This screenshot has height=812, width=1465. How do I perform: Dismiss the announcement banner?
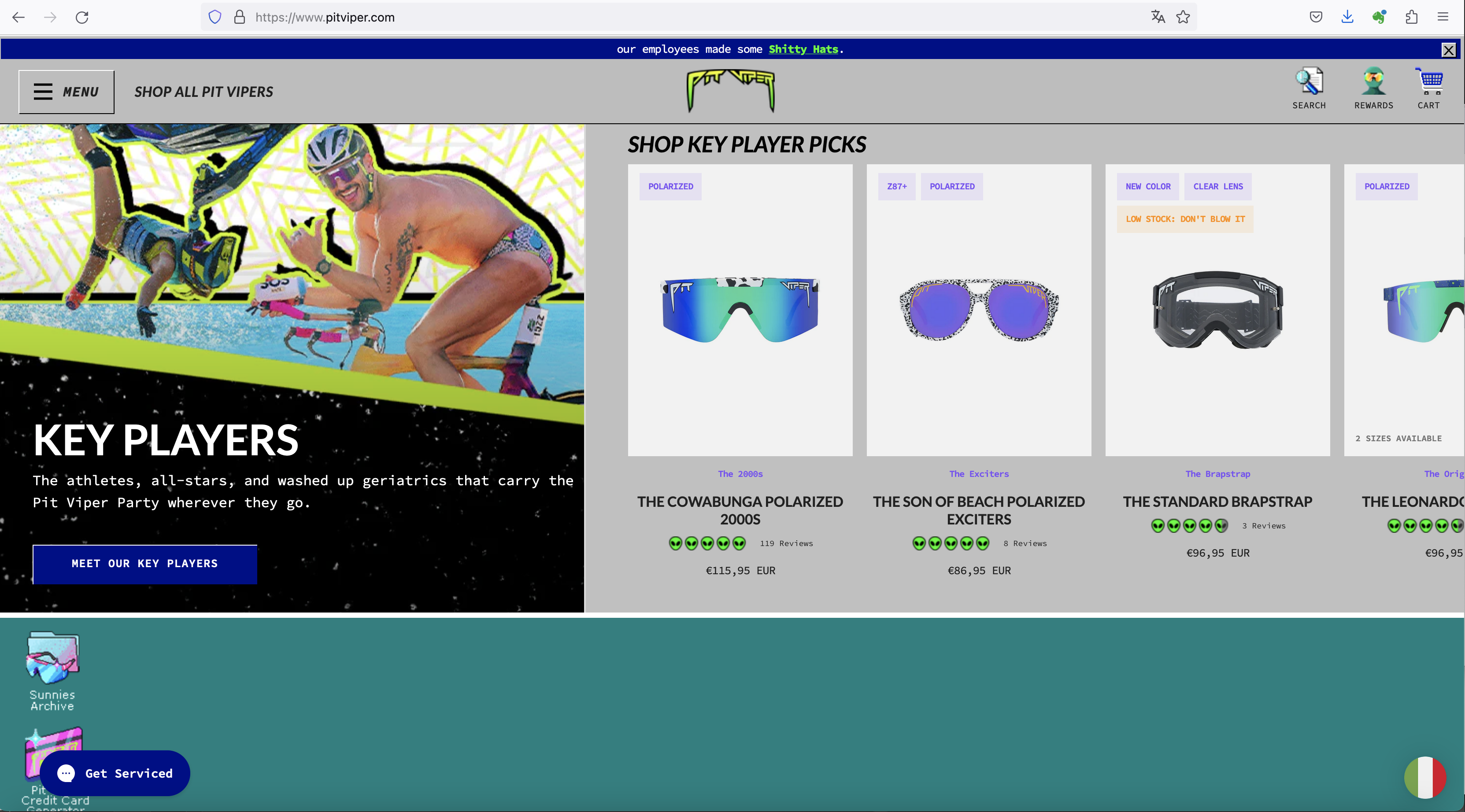click(x=1449, y=50)
